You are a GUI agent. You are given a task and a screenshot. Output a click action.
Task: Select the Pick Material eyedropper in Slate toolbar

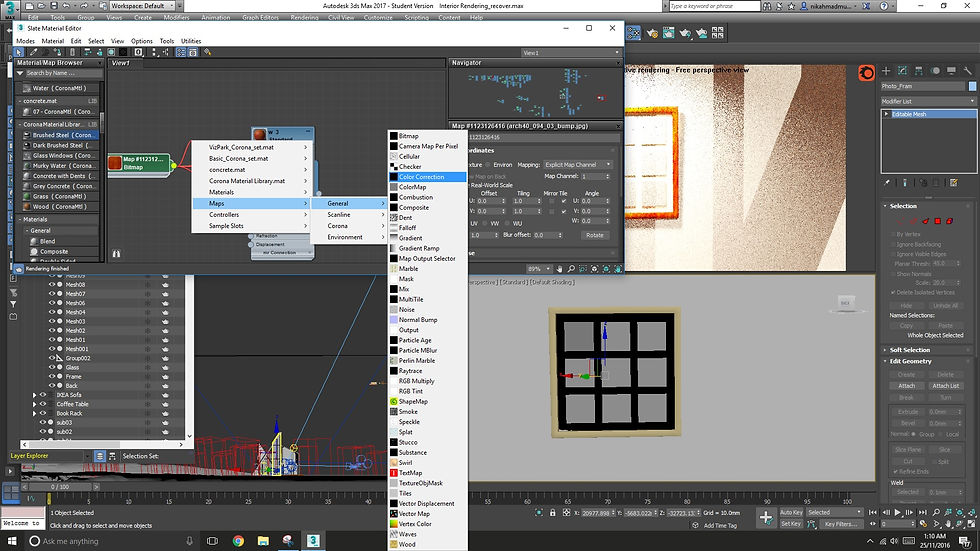point(33,52)
